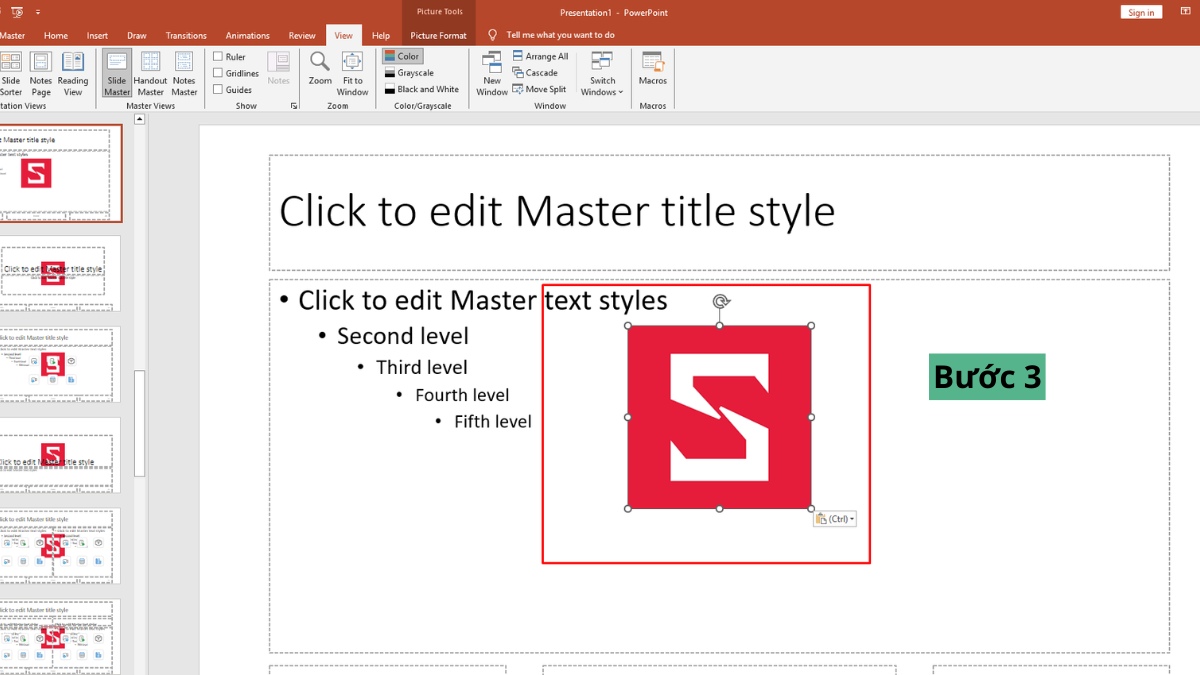
Task: Open the Picture Format tab
Action: click(438, 35)
